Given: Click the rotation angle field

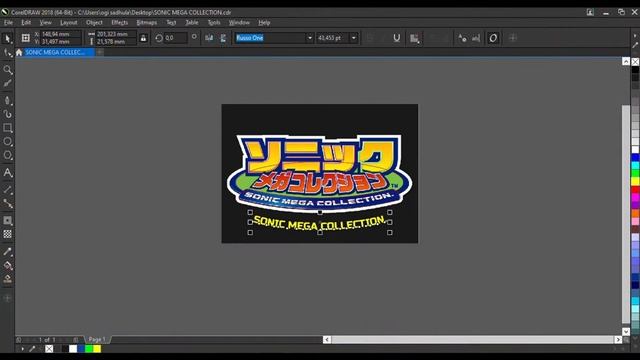Looking at the screenshot, I should coord(176,38).
